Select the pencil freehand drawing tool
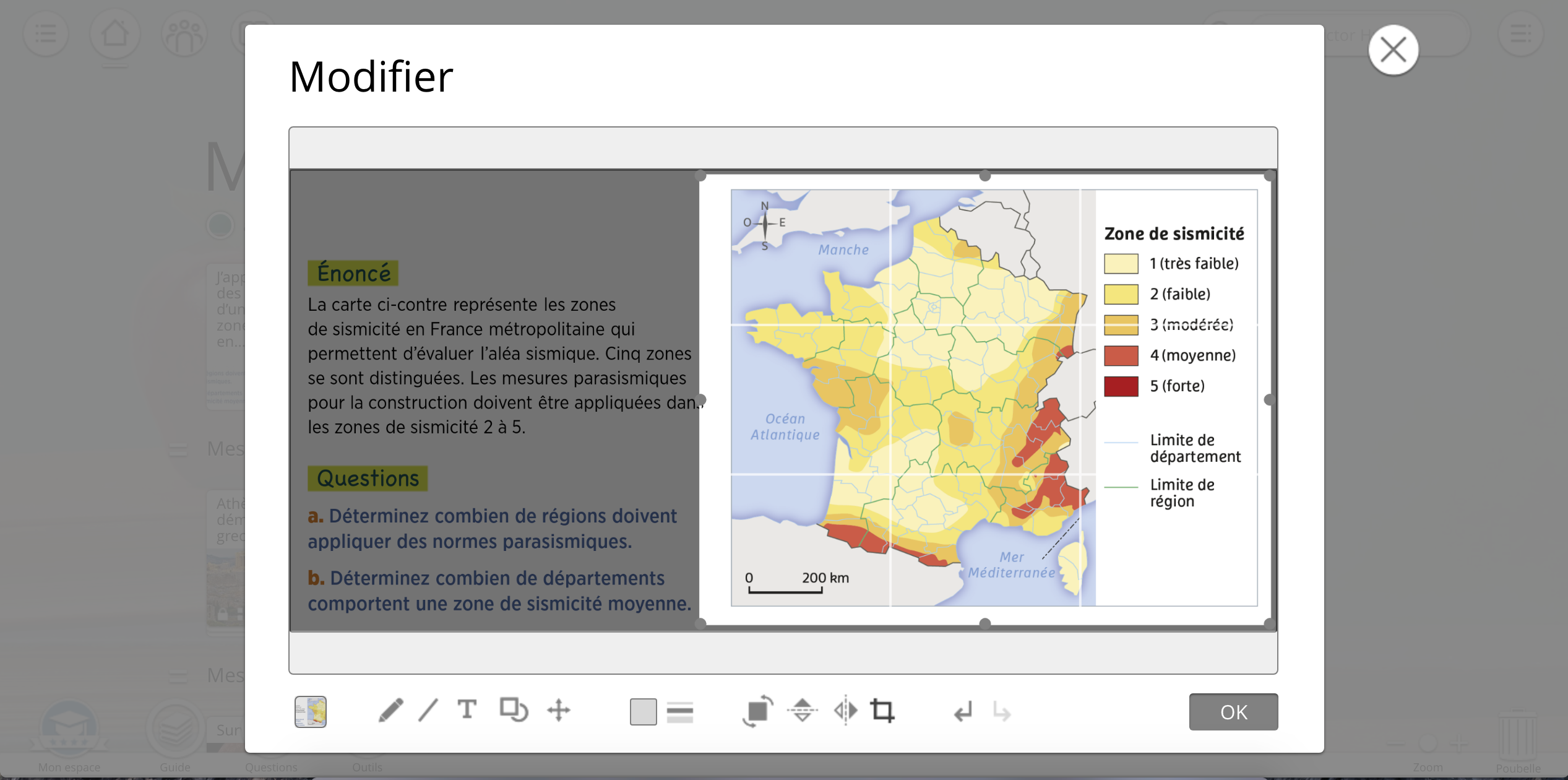This screenshot has height=780, width=1568. point(390,711)
